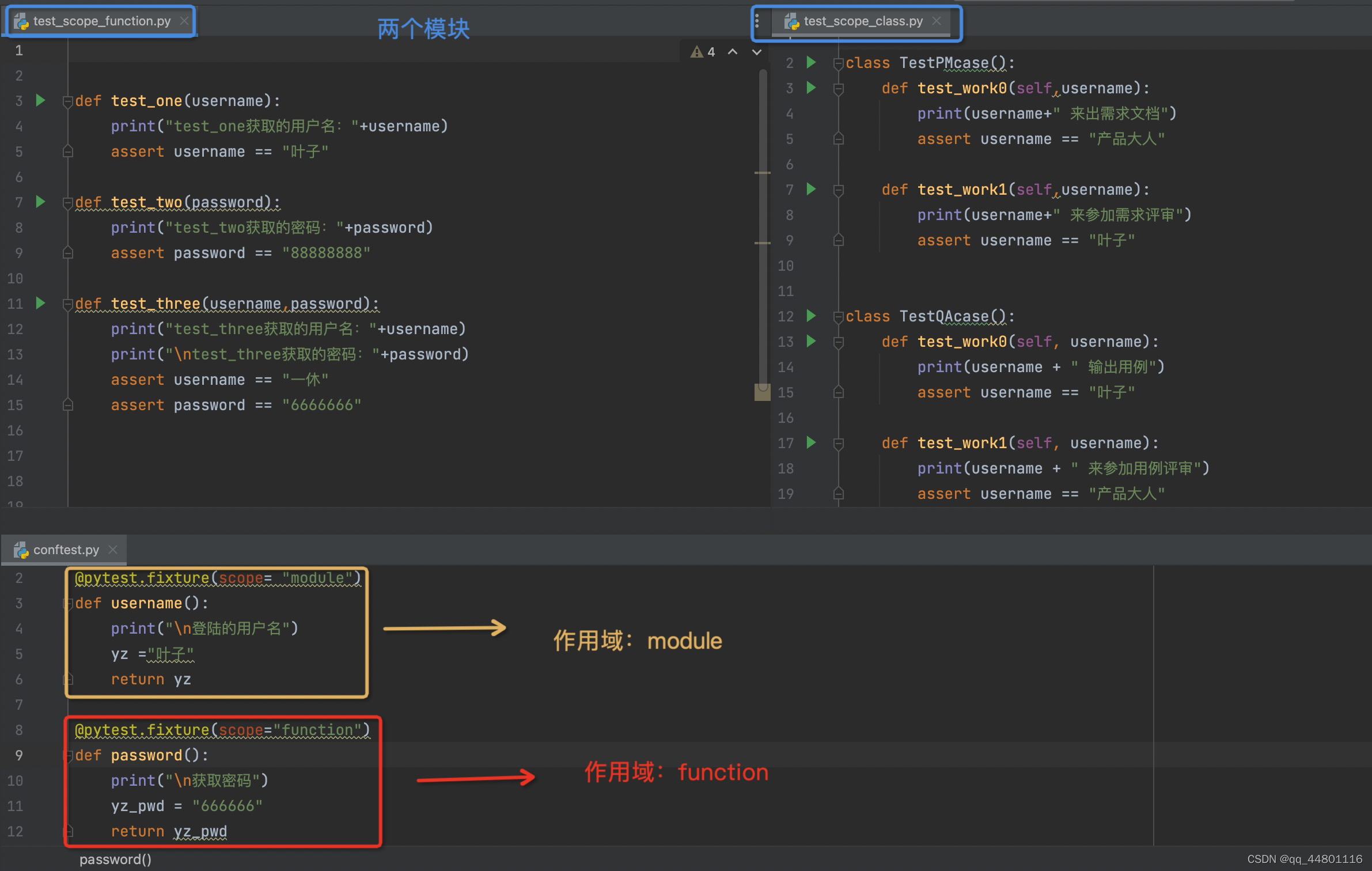Collapse class TestPMcase fold marker
This screenshot has width=1372, height=871.
click(839, 63)
